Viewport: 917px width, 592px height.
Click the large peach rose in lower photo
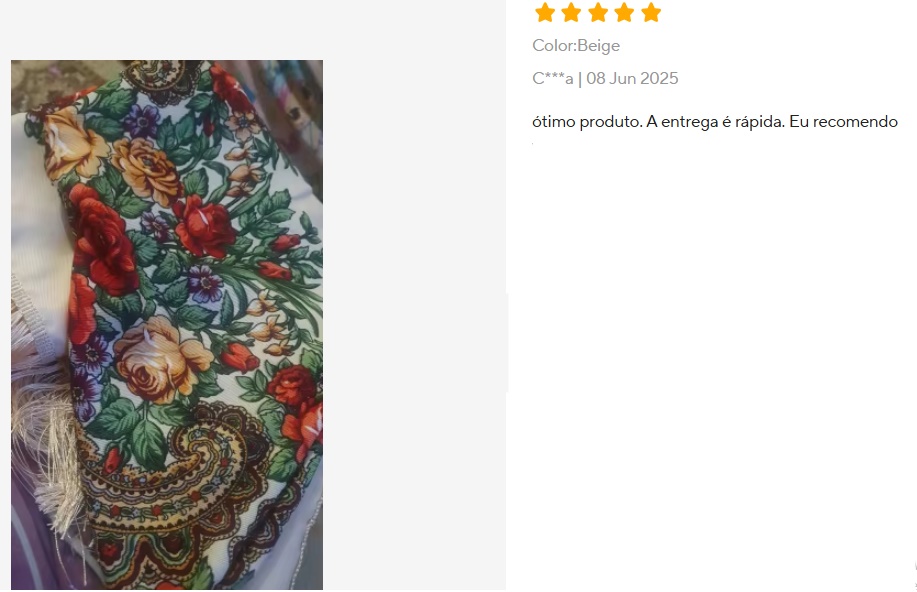[x=159, y=360]
